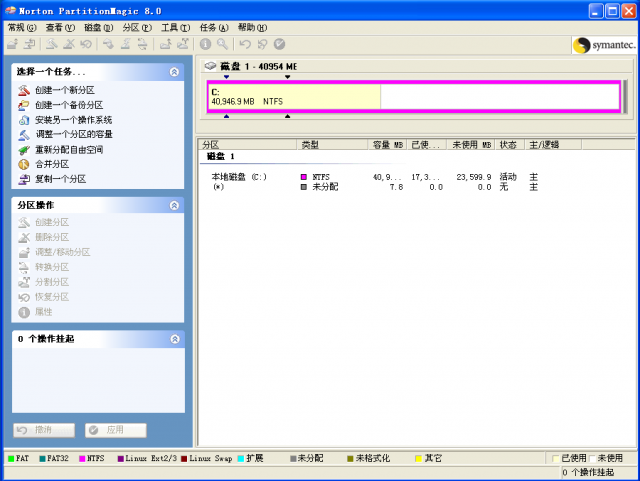Click the icon beside 转换分区 in sidebar

coord(24,267)
